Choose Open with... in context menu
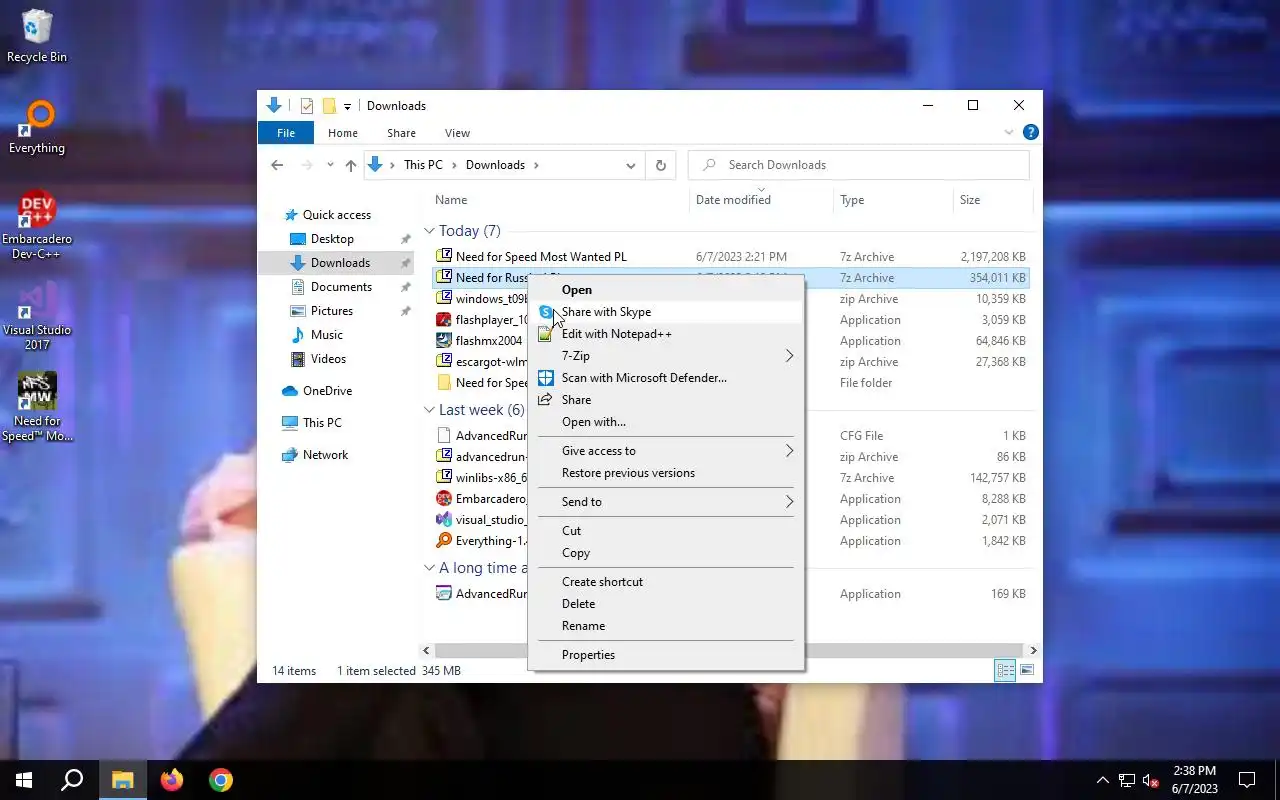 click(x=665, y=422)
